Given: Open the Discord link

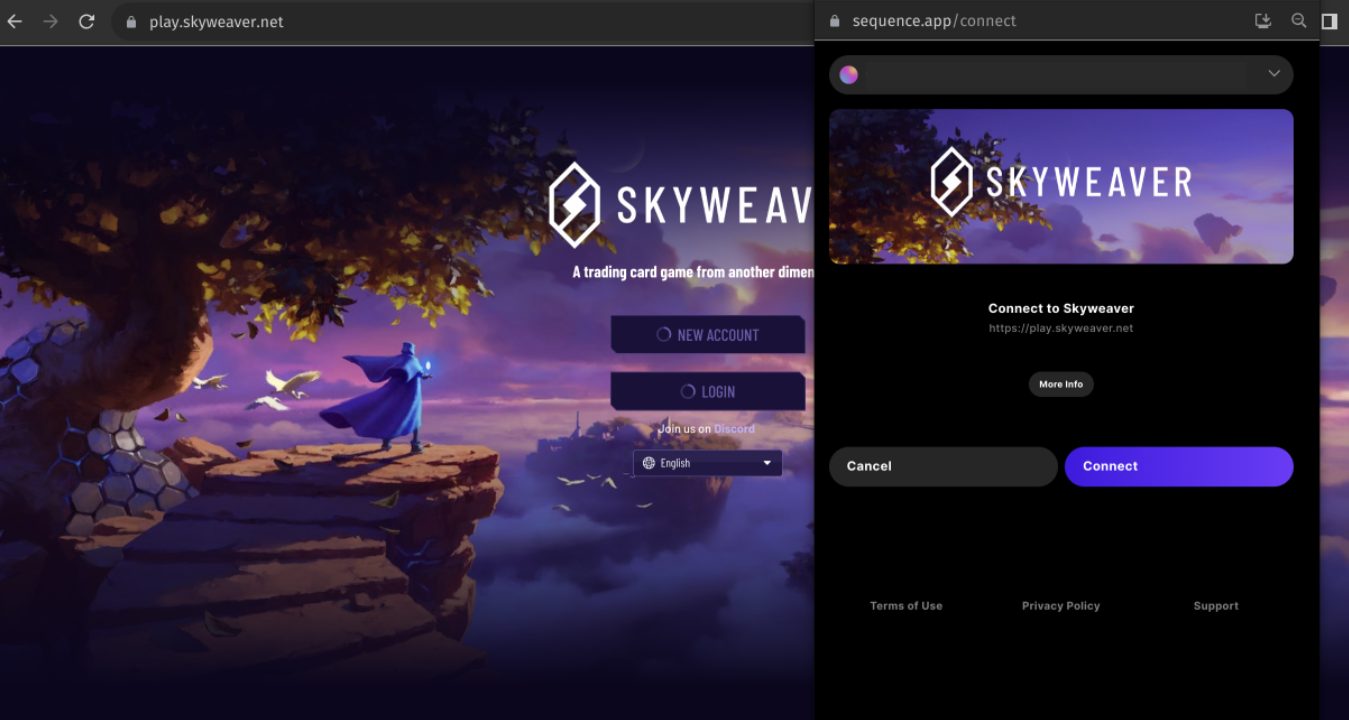Looking at the screenshot, I should (x=734, y=429).
